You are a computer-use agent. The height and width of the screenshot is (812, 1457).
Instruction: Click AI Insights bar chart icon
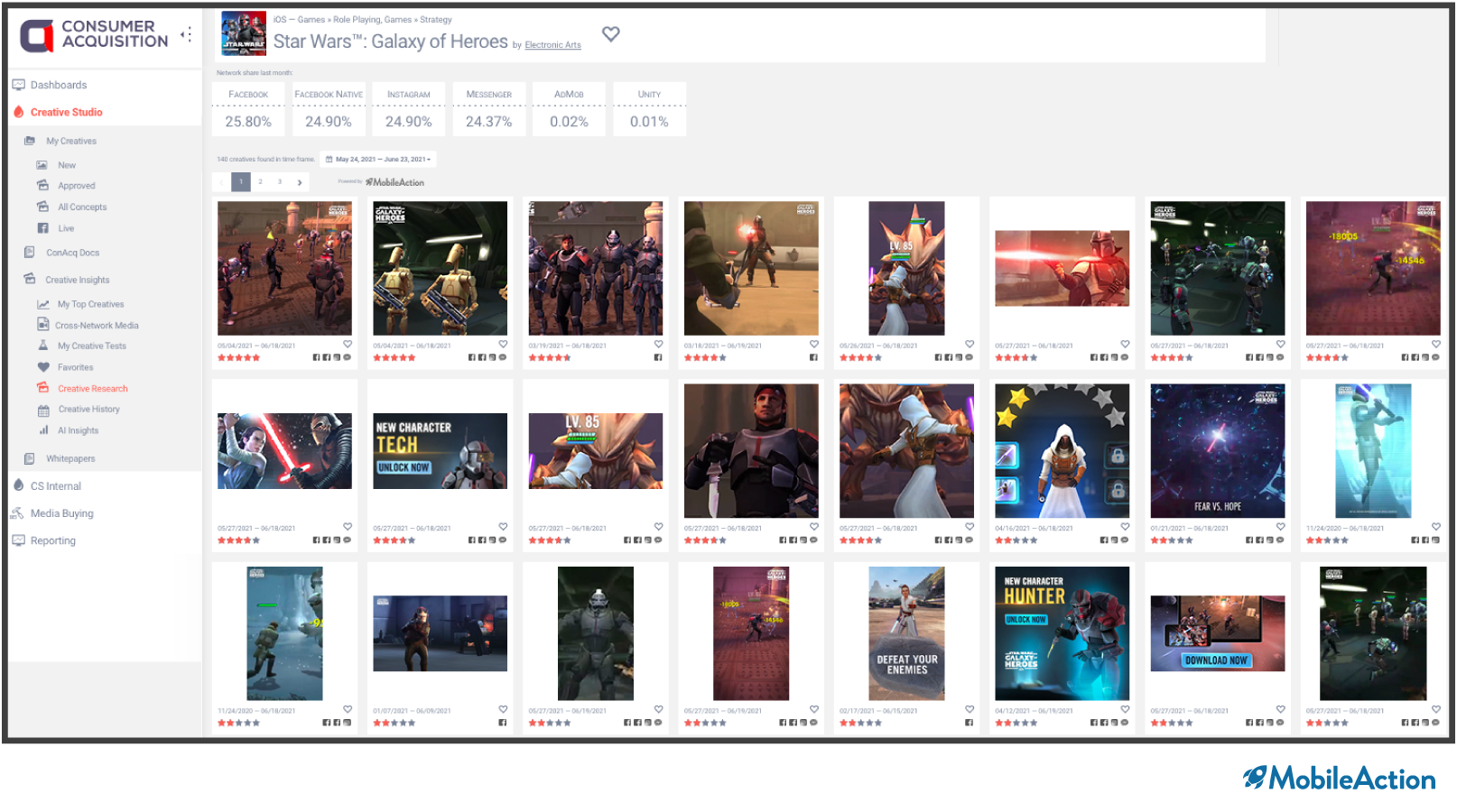click(x=43, y=430)
